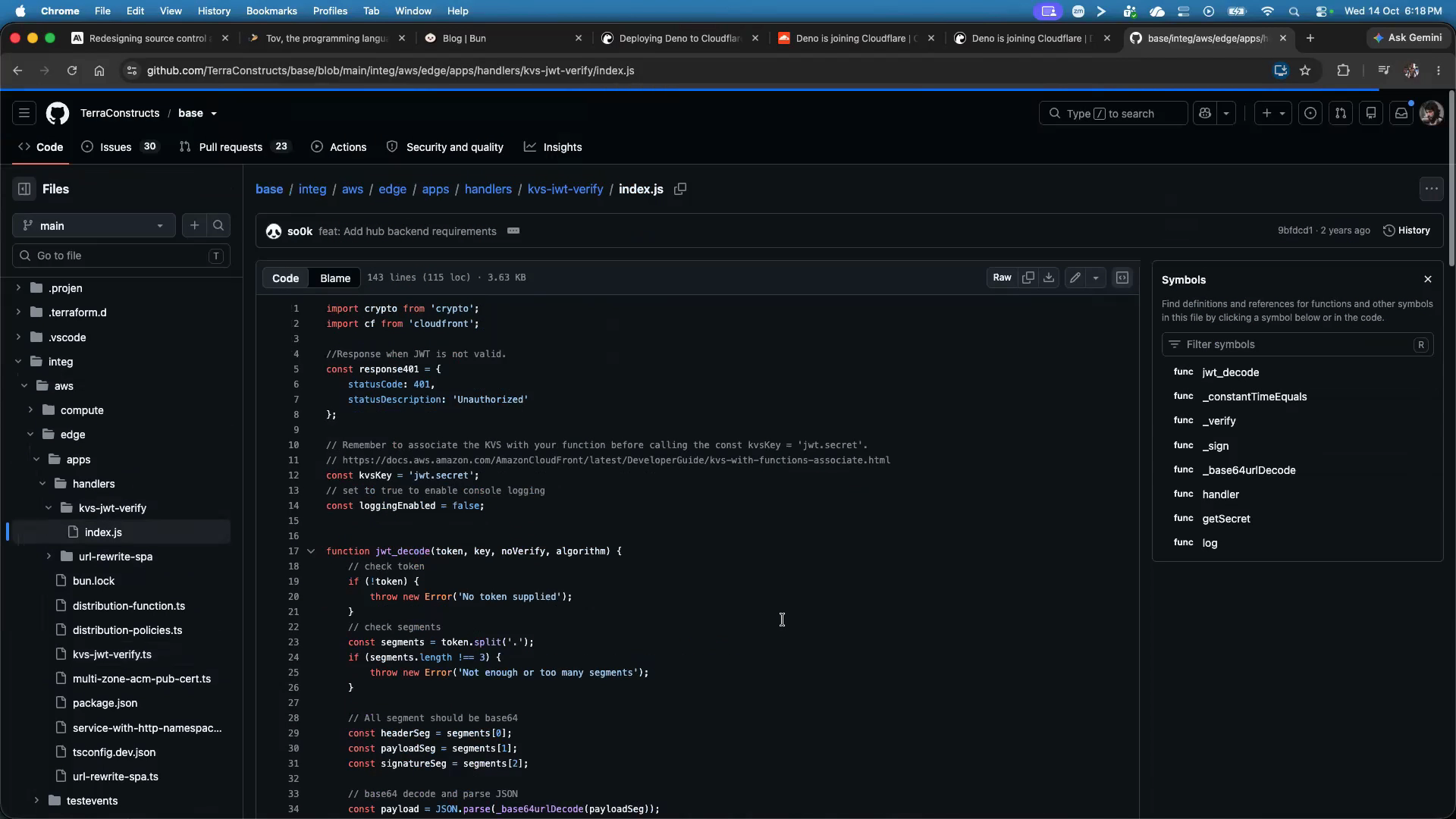The height and width of the screenshot is (819, 1456).
Task: Jump to _base64urlDecode symbol
Action: coord(1249,470)
